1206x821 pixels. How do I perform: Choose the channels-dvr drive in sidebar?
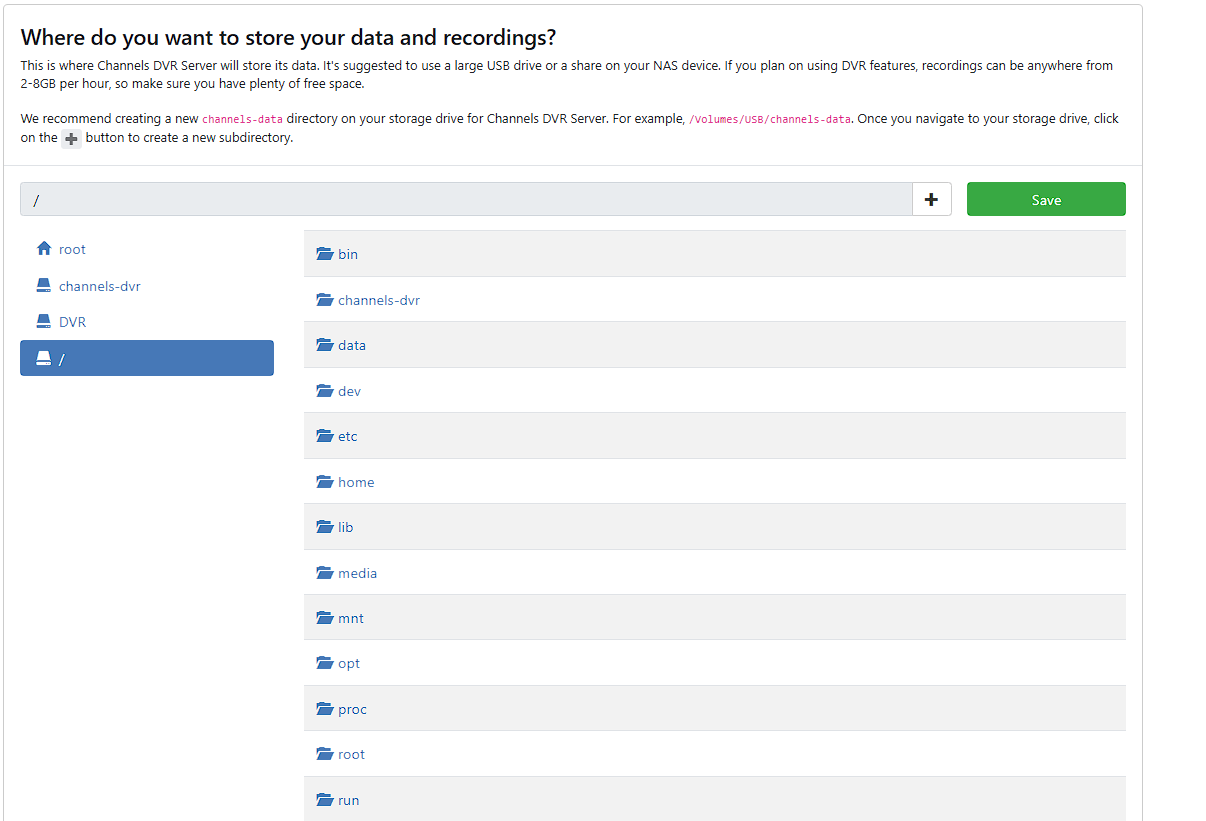(99, 286)
